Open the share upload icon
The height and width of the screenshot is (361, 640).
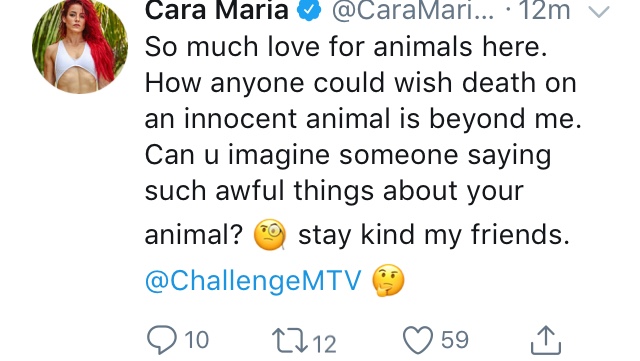[546, 340]
